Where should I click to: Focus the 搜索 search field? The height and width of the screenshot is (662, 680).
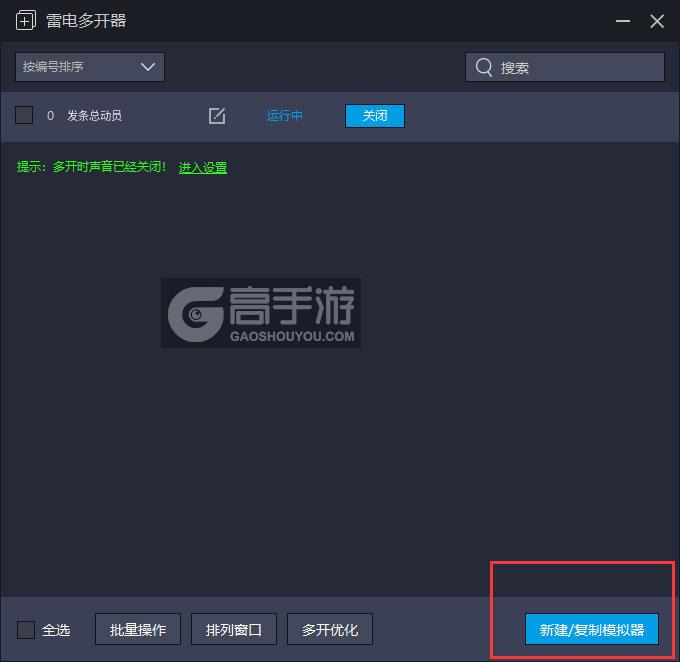[565, 67]
